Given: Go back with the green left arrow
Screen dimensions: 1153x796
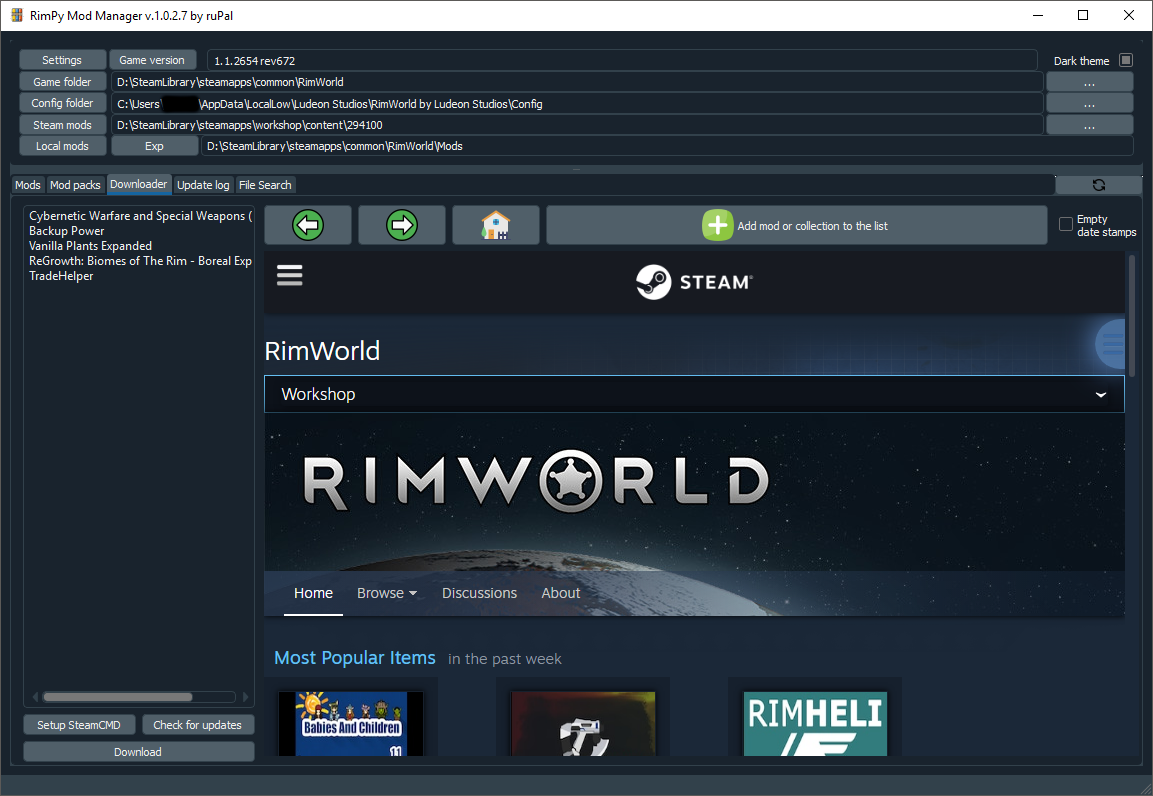Looking at the screenshot, I should [307, 225].
